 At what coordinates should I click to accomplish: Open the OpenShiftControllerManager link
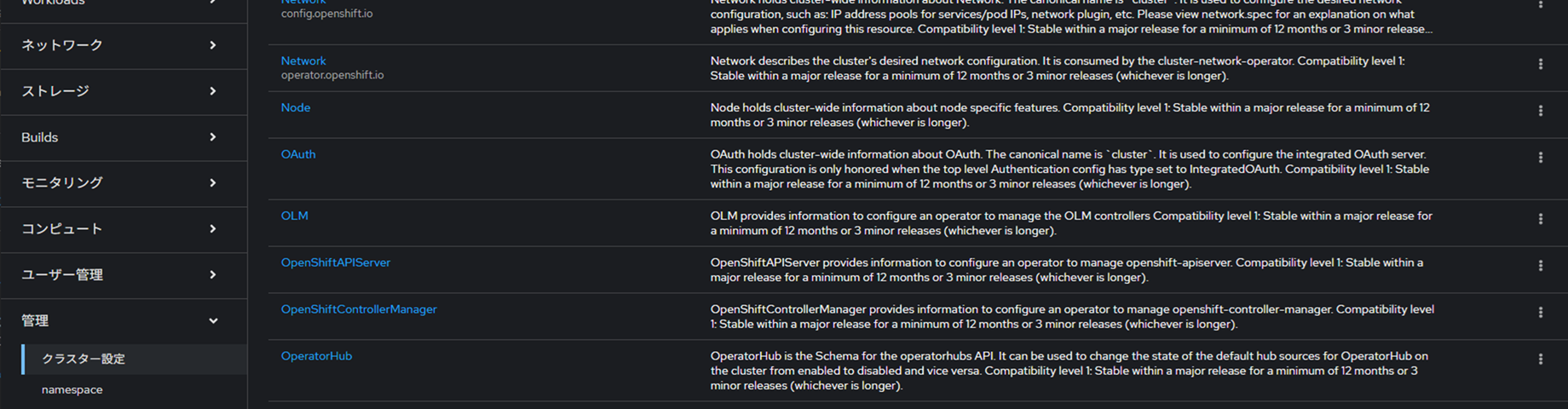(x=359, y=309)
